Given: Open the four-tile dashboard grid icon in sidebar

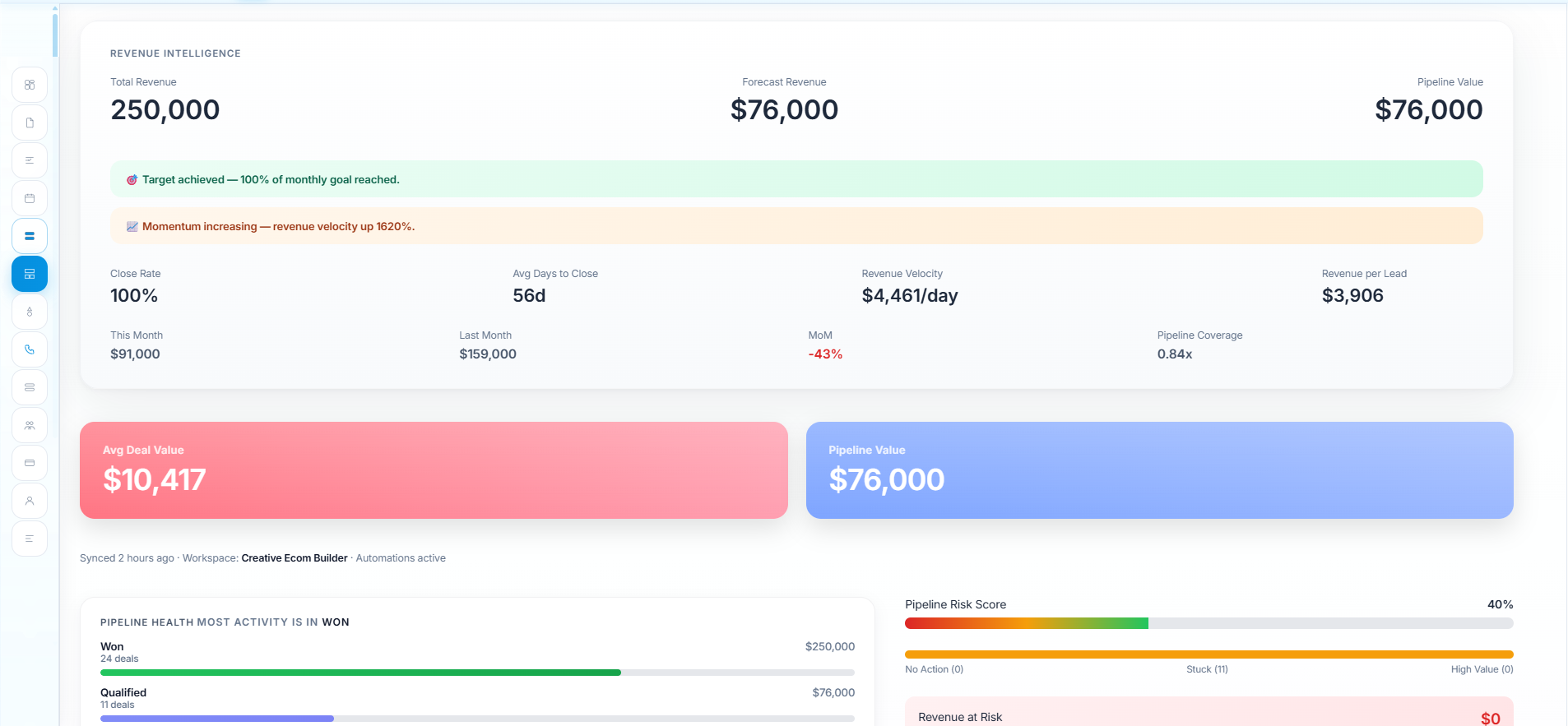Looking at the screenshot, I should pos(30,85).
